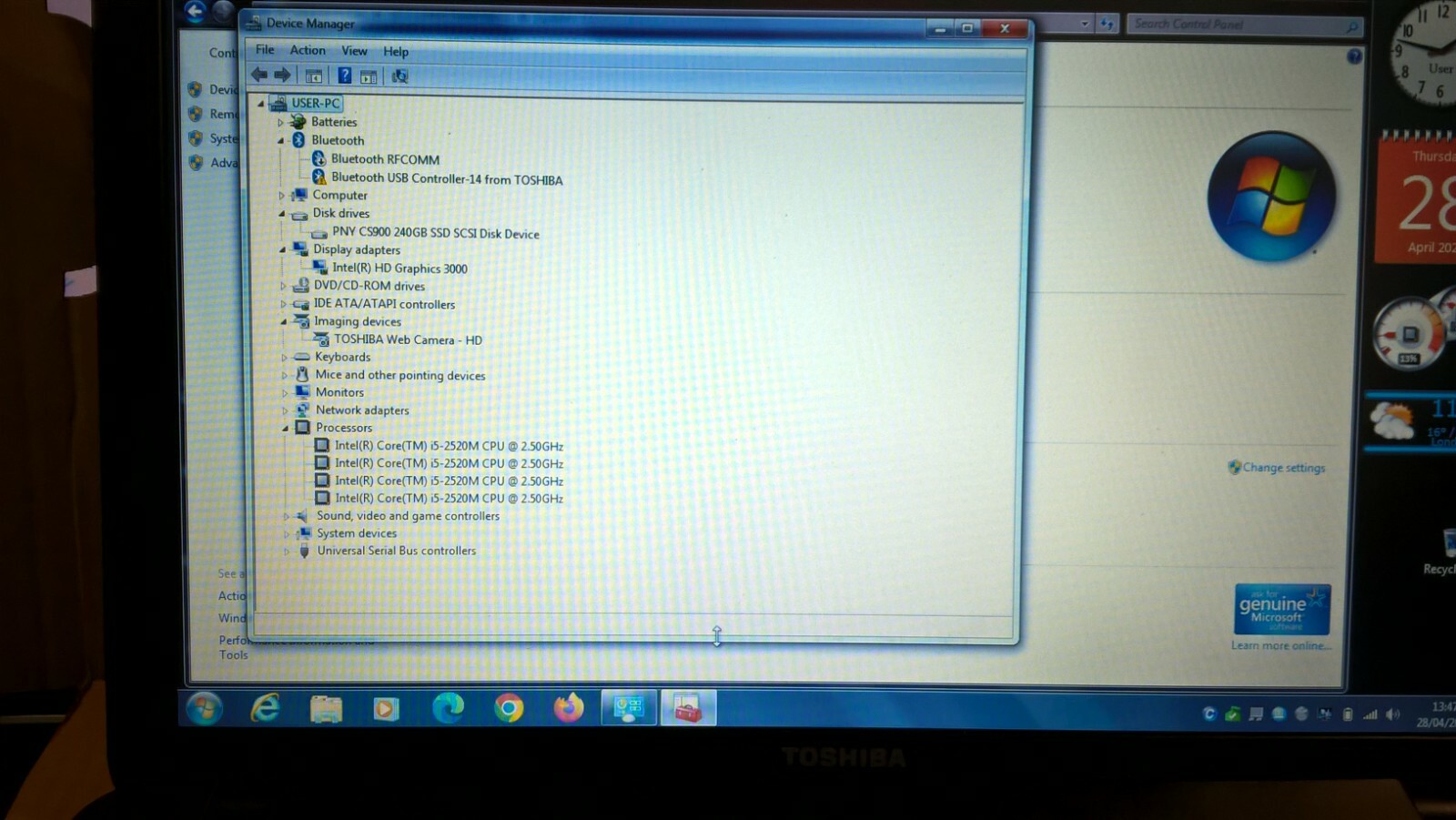Click the Network adapters category icon
The image size is (1456, 820).
[303, 410]
